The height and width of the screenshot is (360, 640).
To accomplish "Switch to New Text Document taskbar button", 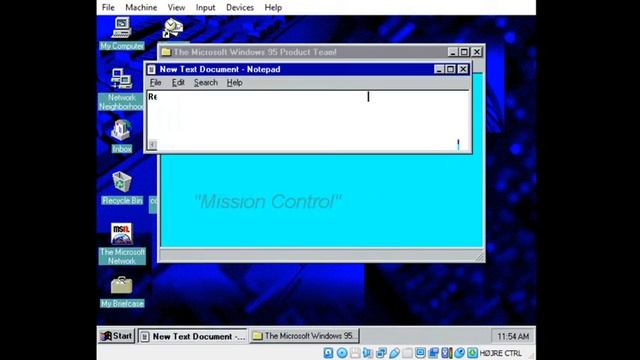I will coord(192,336).
